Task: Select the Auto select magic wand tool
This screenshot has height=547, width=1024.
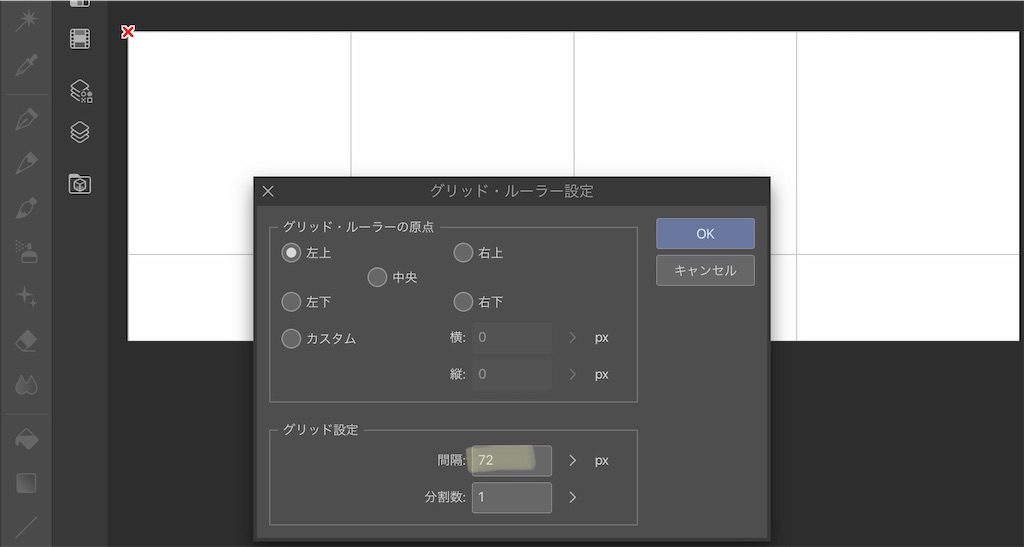Action: 26,20
